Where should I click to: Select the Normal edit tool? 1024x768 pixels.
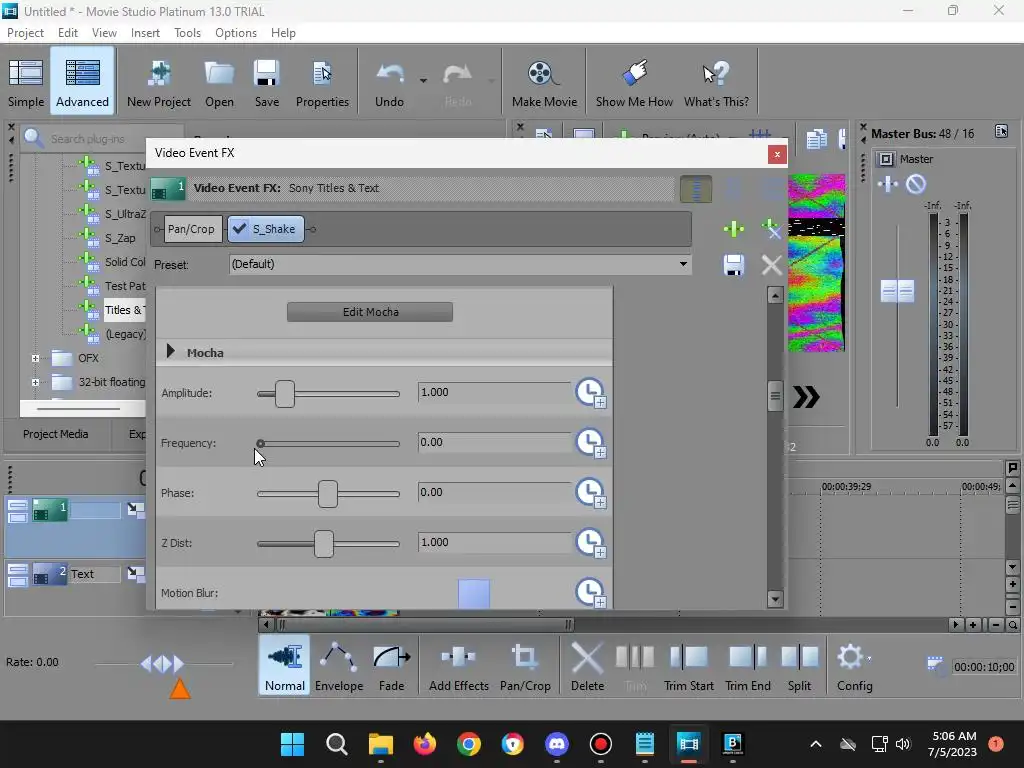(x=285, y=665)
